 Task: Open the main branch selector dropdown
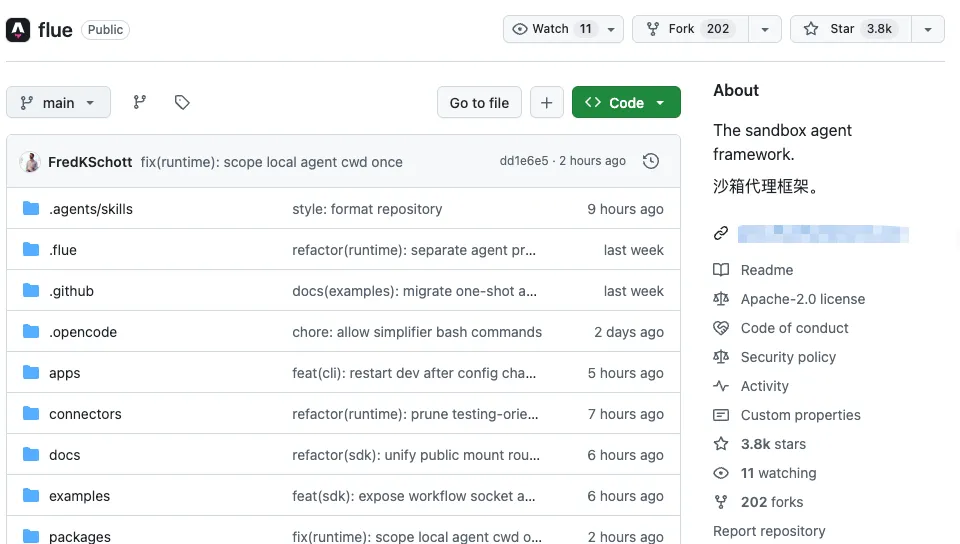(x=58, y=102)
